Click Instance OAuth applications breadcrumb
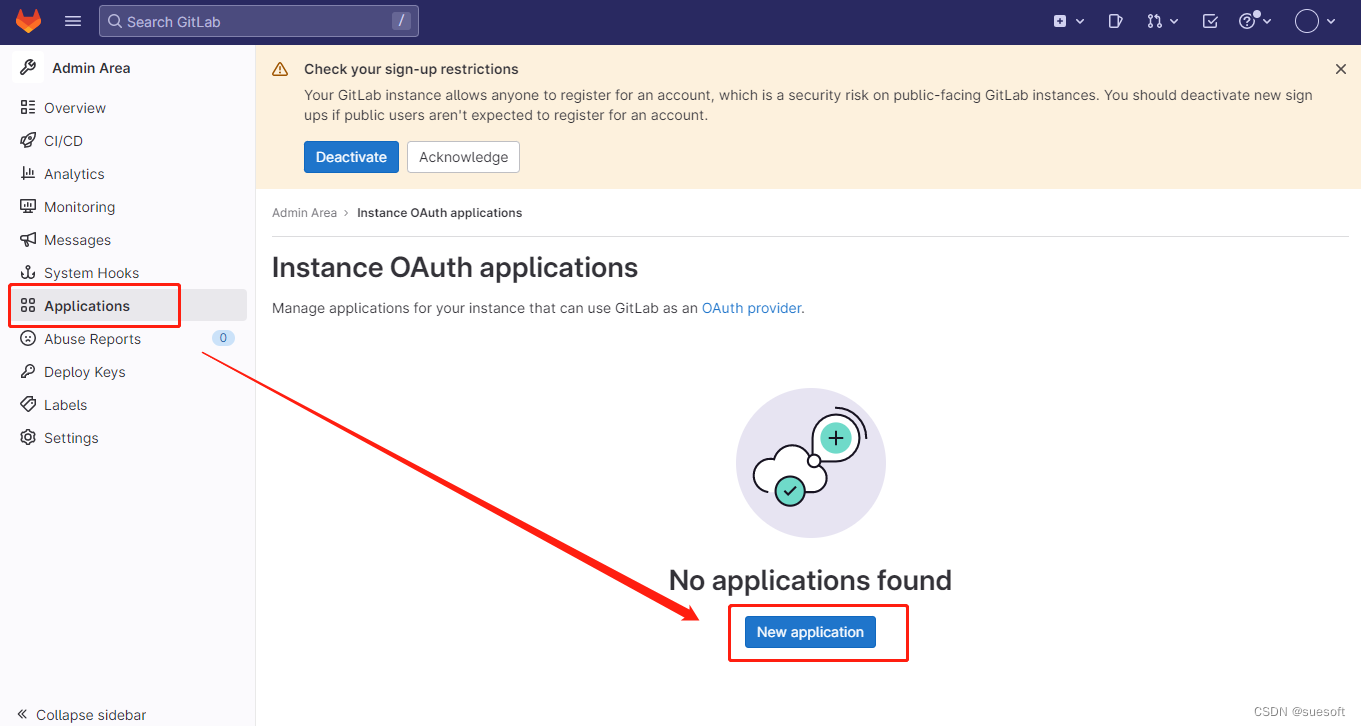The image size is (1361, 726). pyautogui.click(x=439, y=213)
